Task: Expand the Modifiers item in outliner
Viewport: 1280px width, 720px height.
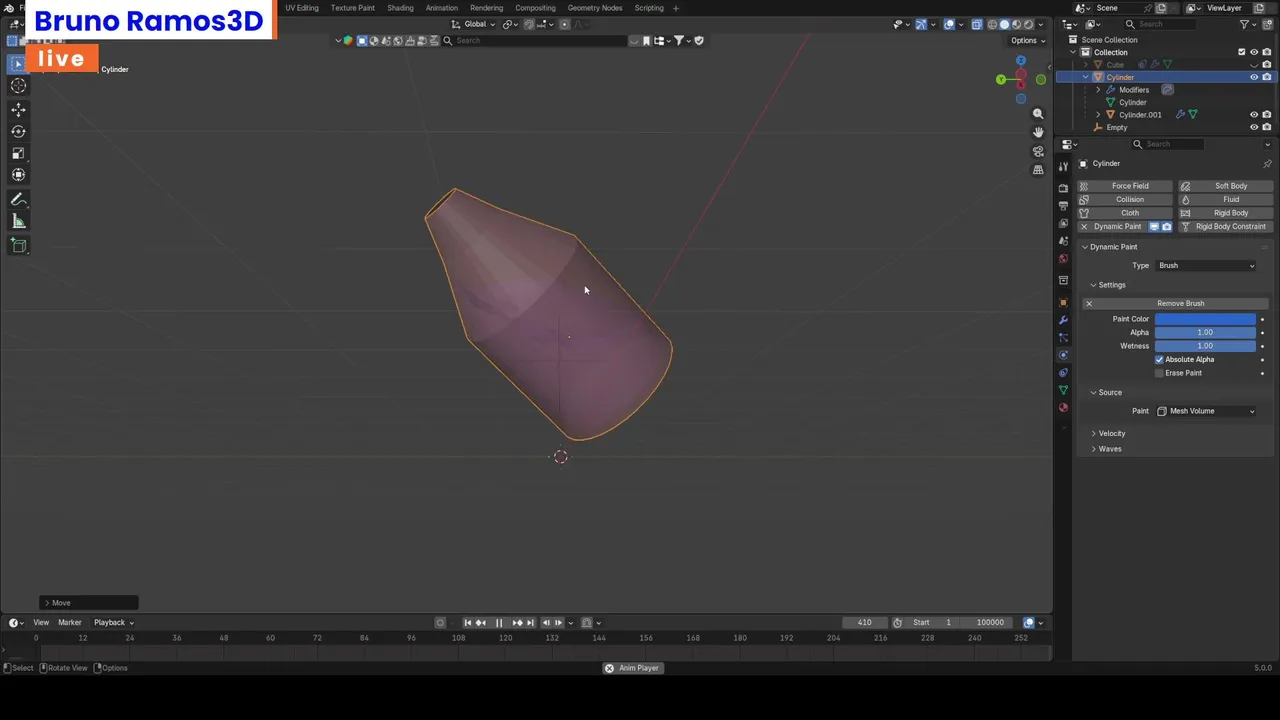Action: (1099, 90)
